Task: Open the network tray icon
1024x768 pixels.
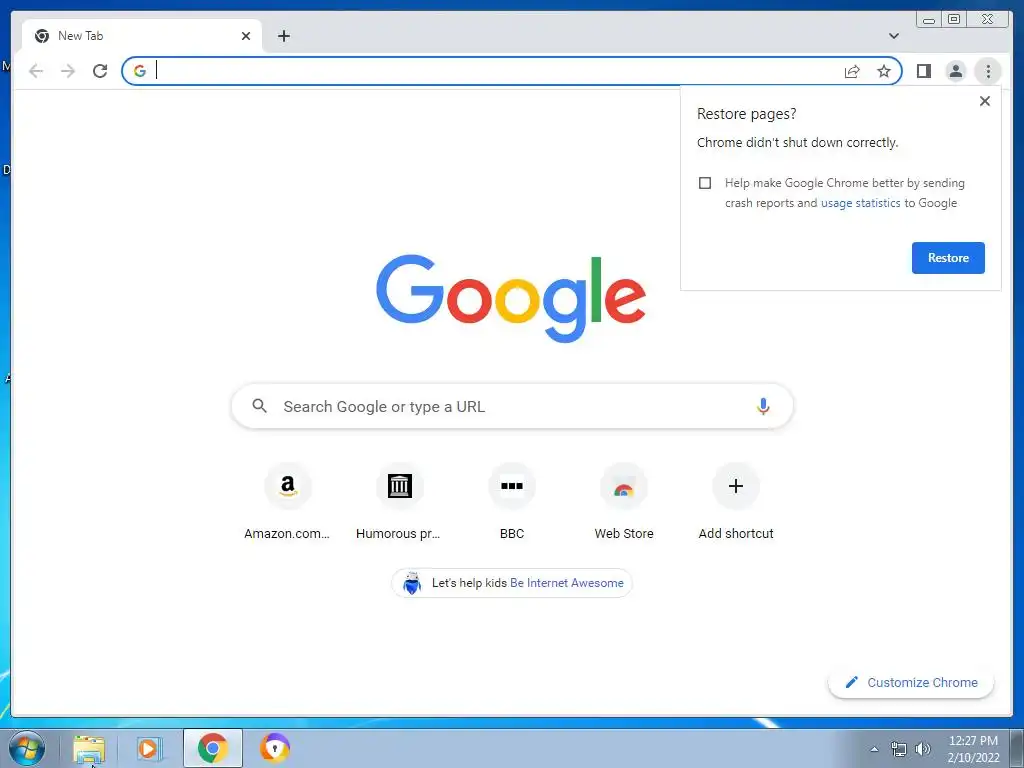Action: [899, 749]
